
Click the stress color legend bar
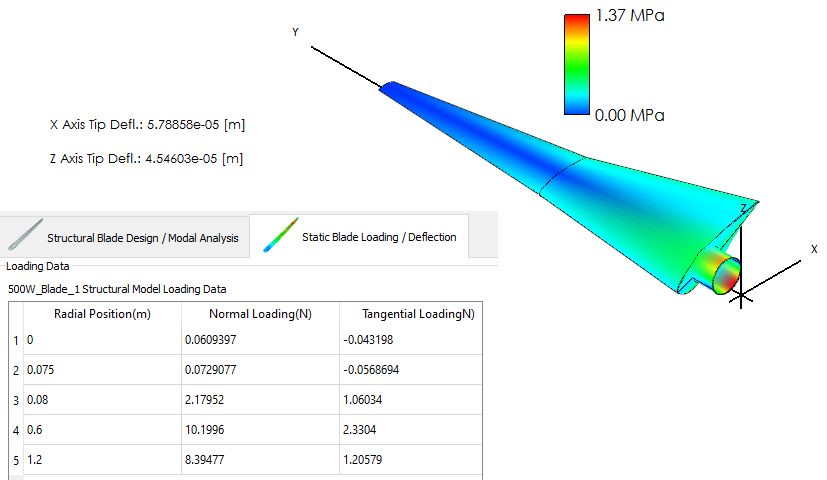pyautogui.click(x=576, y=64)
